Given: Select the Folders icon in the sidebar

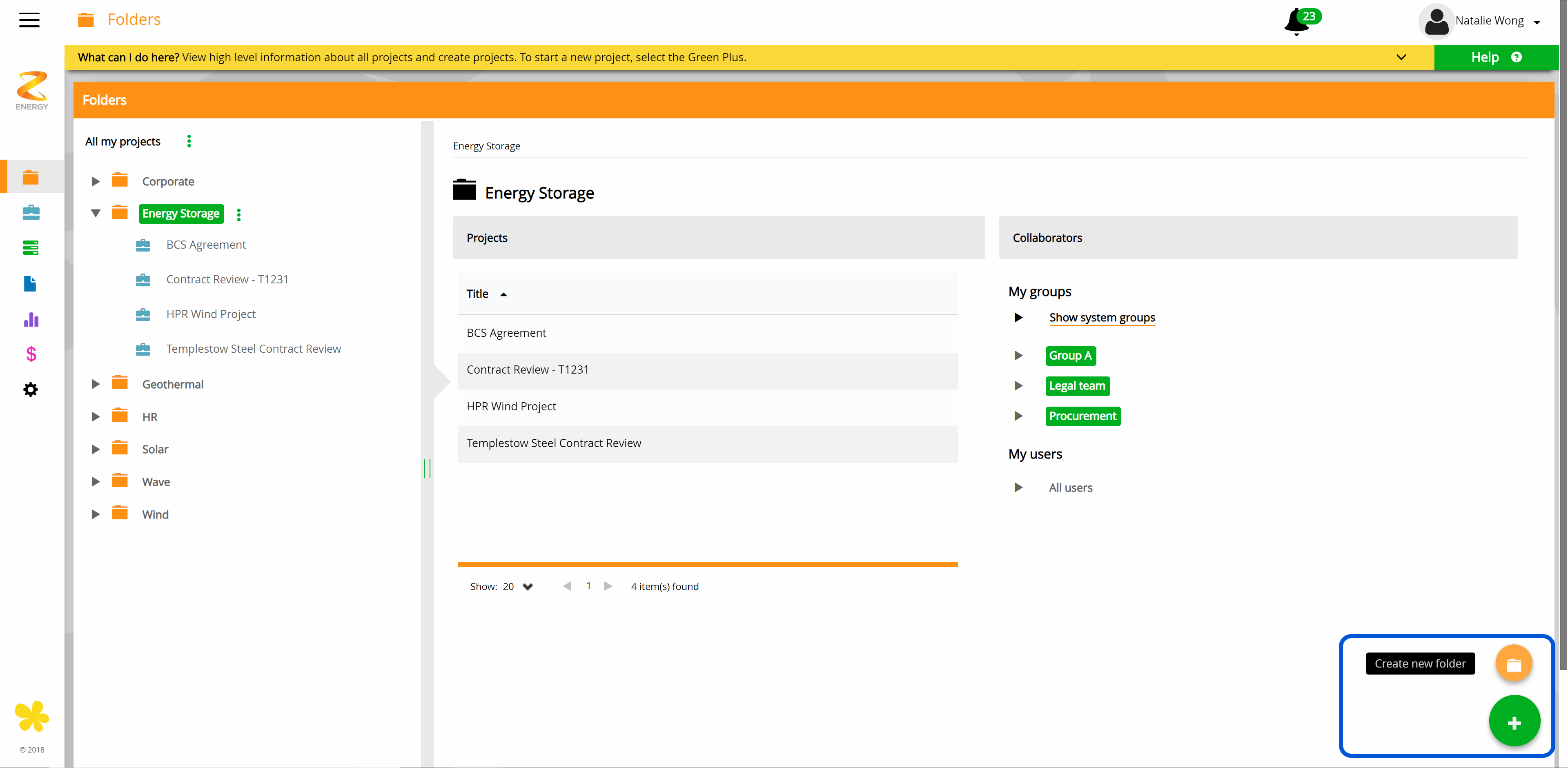Looking at the screenshot, I should [x=31, y=177].
